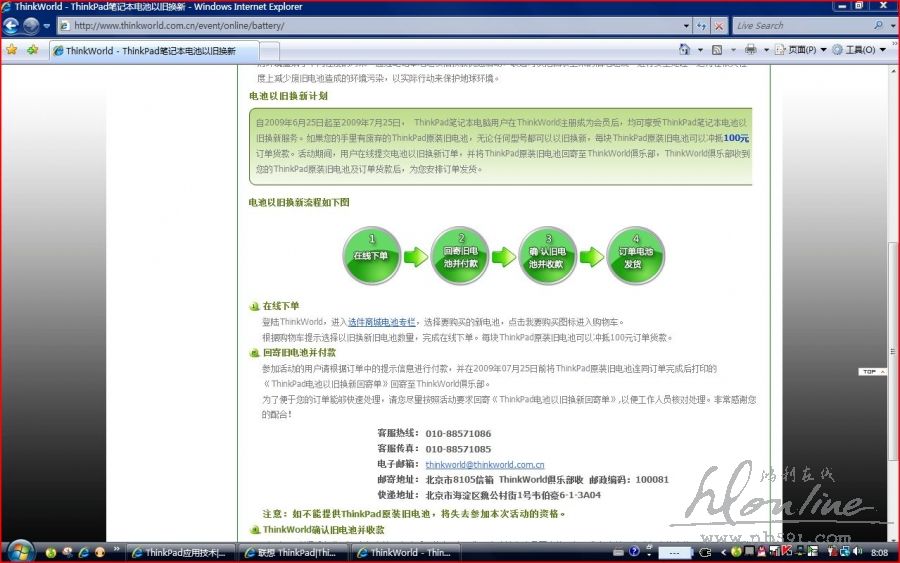Open the recent pages dropdown arrow
Viewport: 900px width, 563px height.
(x=46, y=26)
